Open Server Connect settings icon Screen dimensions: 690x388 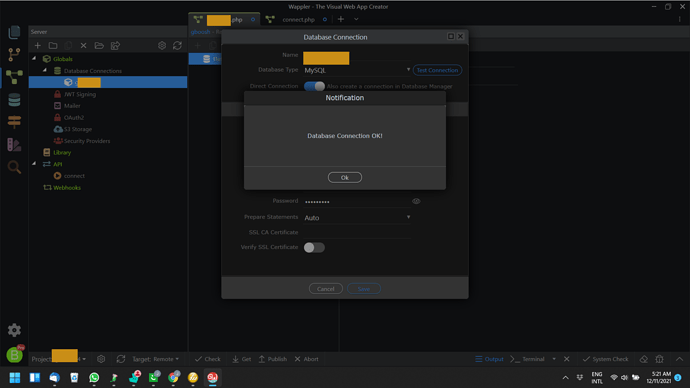(x=162, y=45)
